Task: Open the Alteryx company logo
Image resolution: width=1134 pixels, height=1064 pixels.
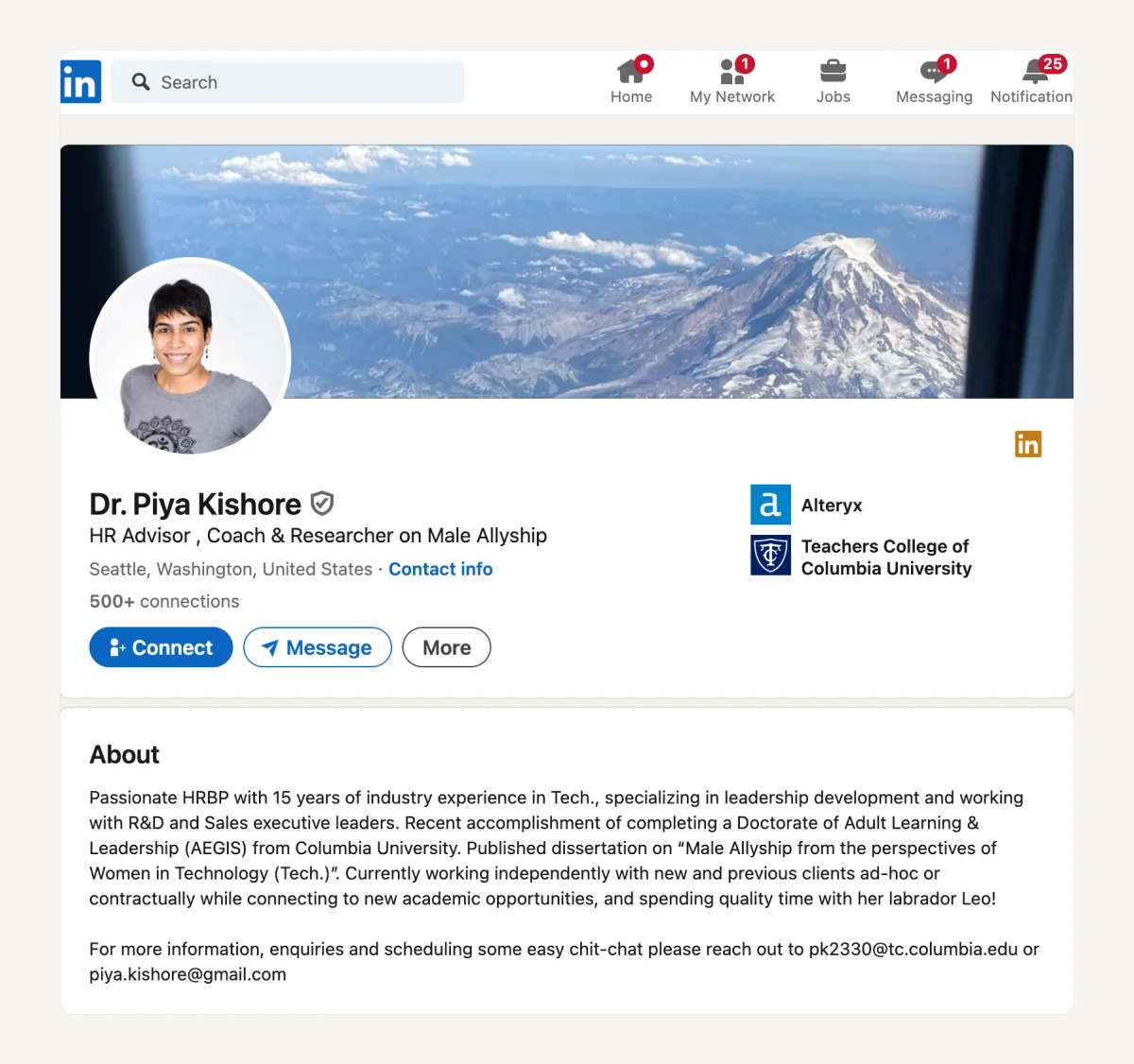Action: point(770,505)
